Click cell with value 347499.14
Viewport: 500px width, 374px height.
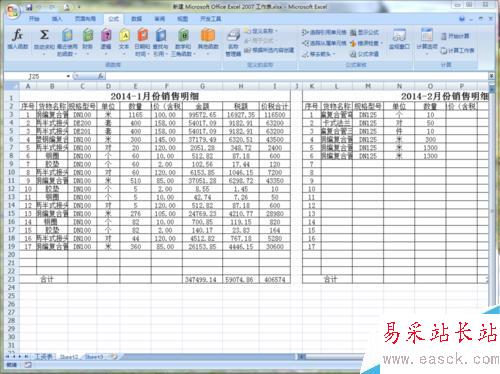tap(202, 279)
